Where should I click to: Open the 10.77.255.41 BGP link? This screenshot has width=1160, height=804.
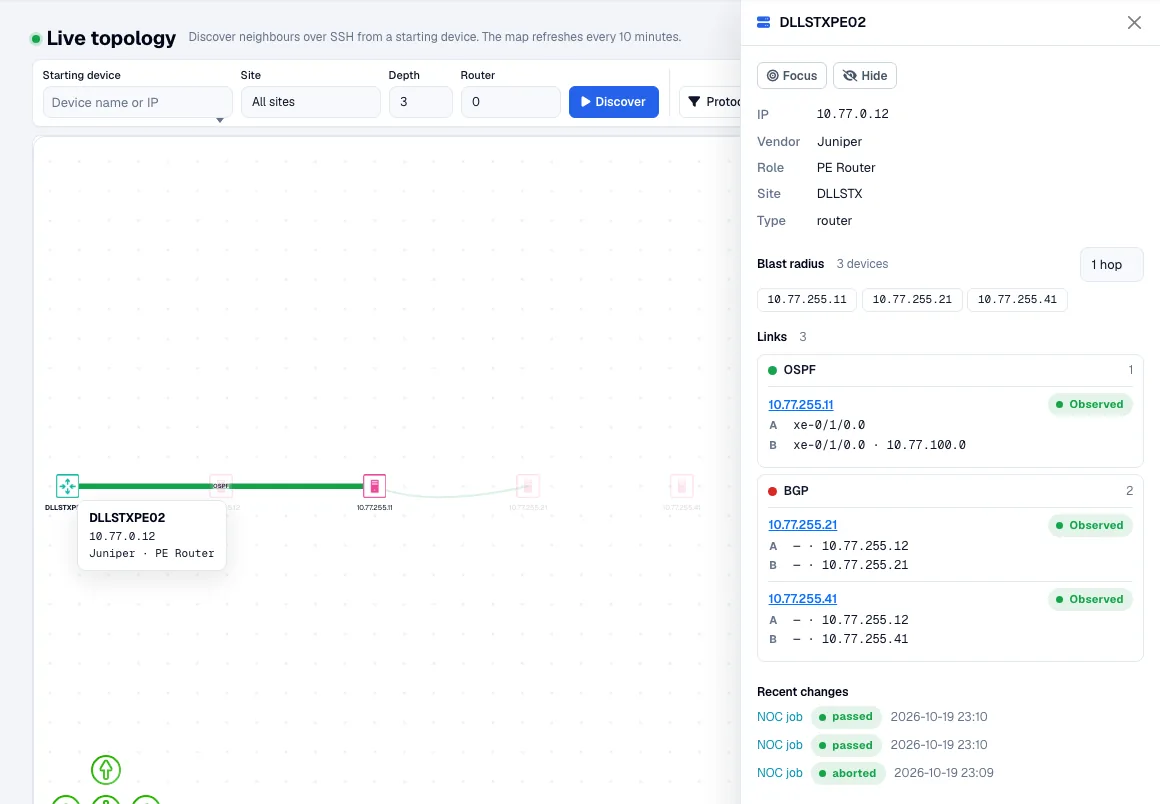point(803,599)
